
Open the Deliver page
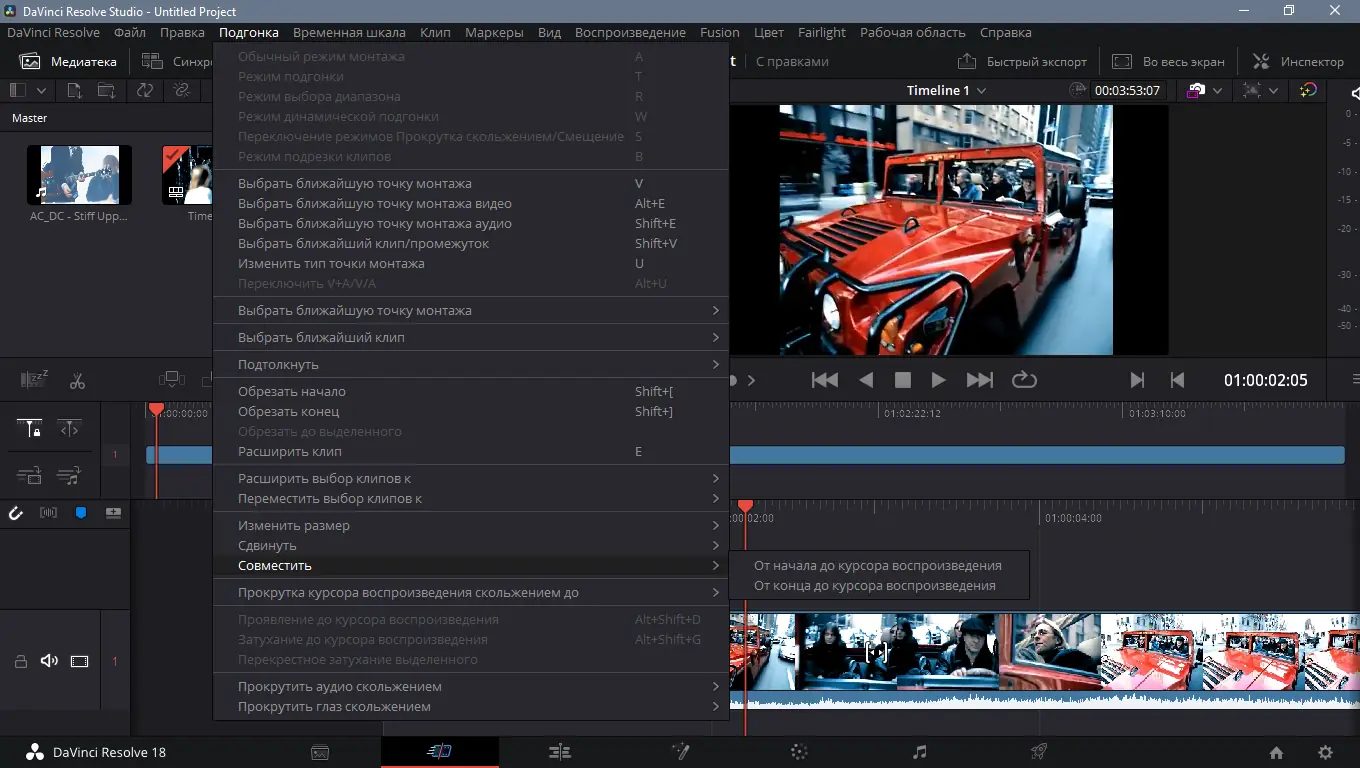point(1038,751)
